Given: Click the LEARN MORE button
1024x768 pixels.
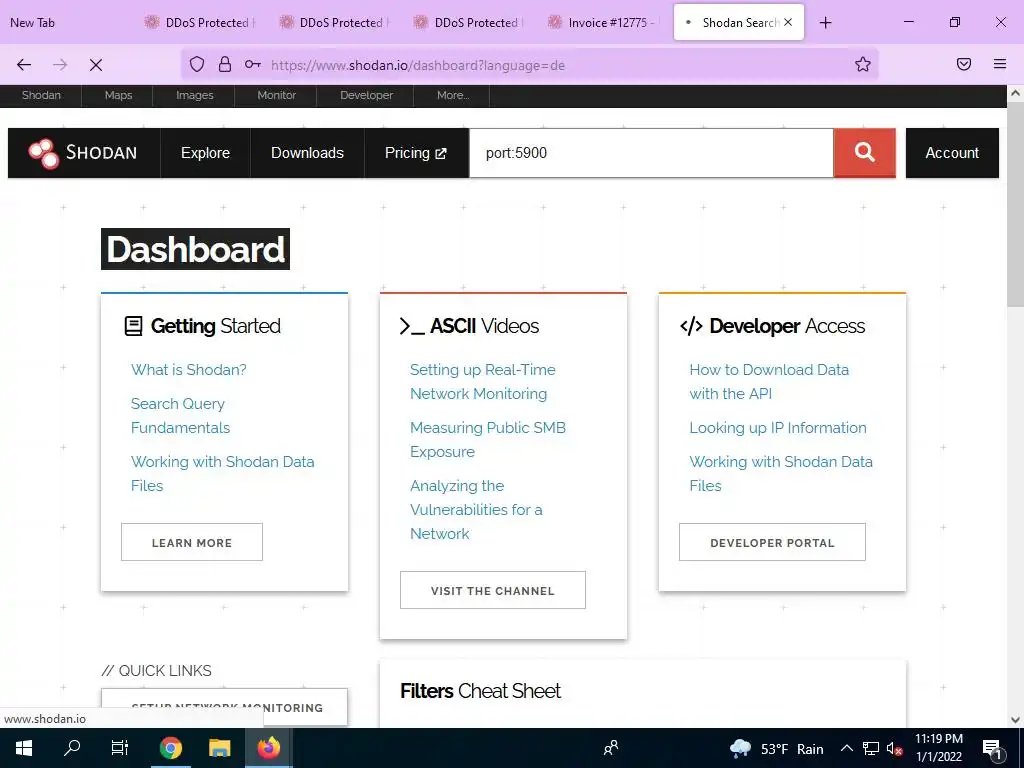Looking at the screenshot, I should 192,542.
